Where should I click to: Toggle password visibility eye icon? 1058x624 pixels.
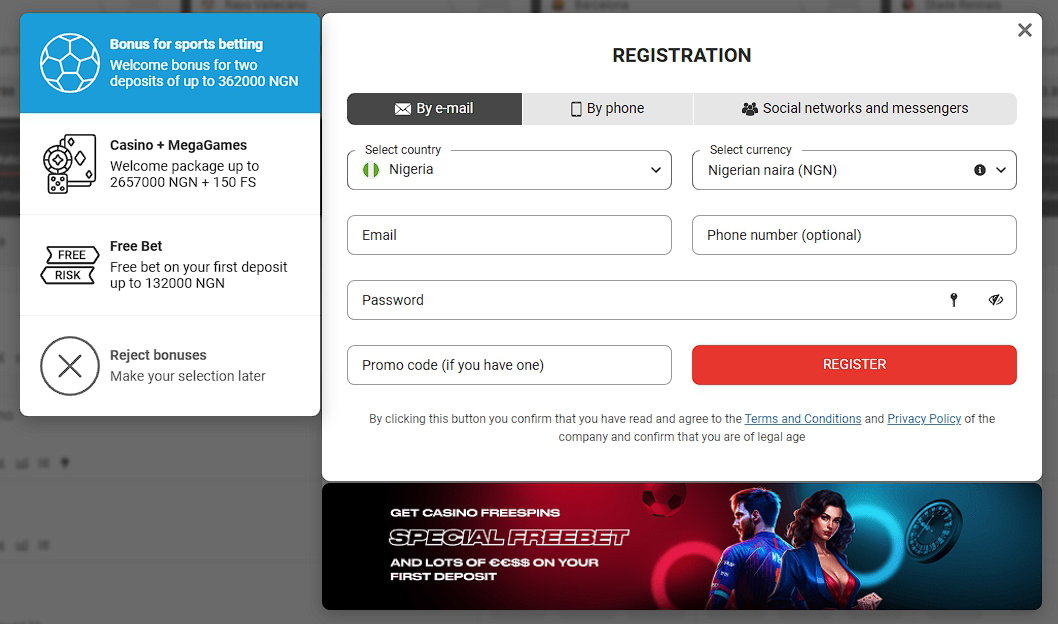[x=995, y=300]
